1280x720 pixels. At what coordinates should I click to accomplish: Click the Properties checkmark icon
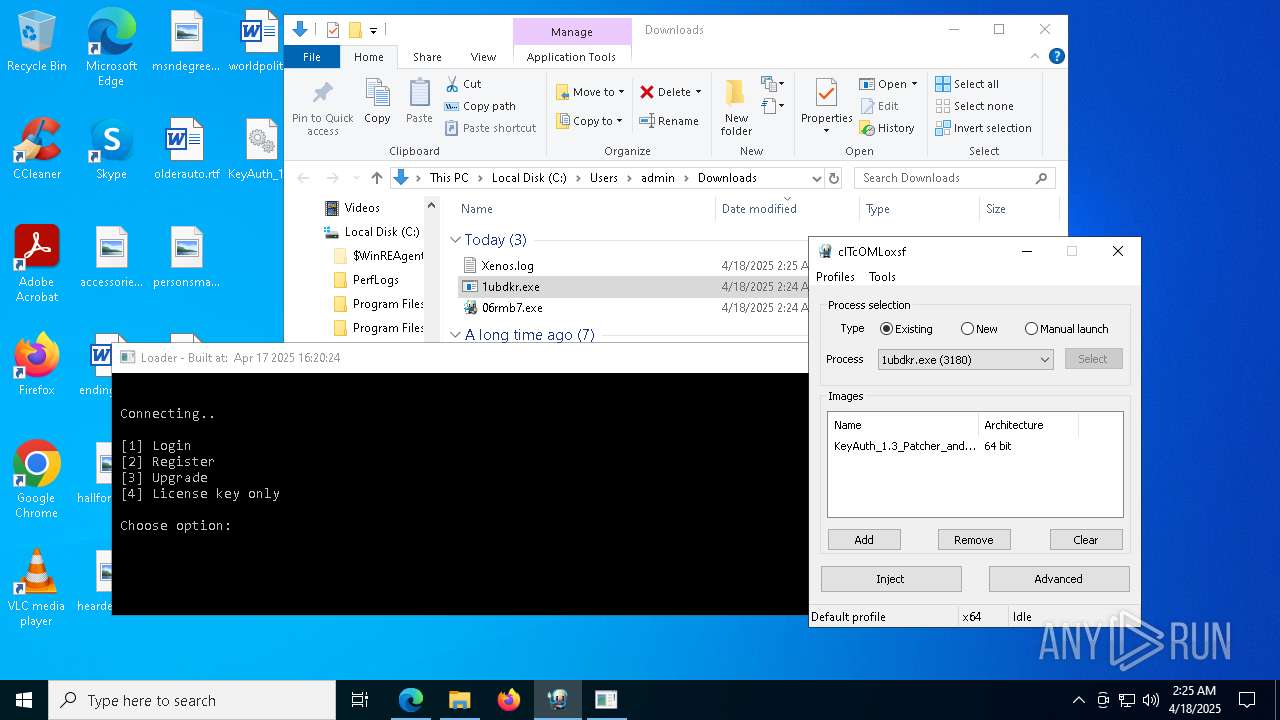[826, 94]
